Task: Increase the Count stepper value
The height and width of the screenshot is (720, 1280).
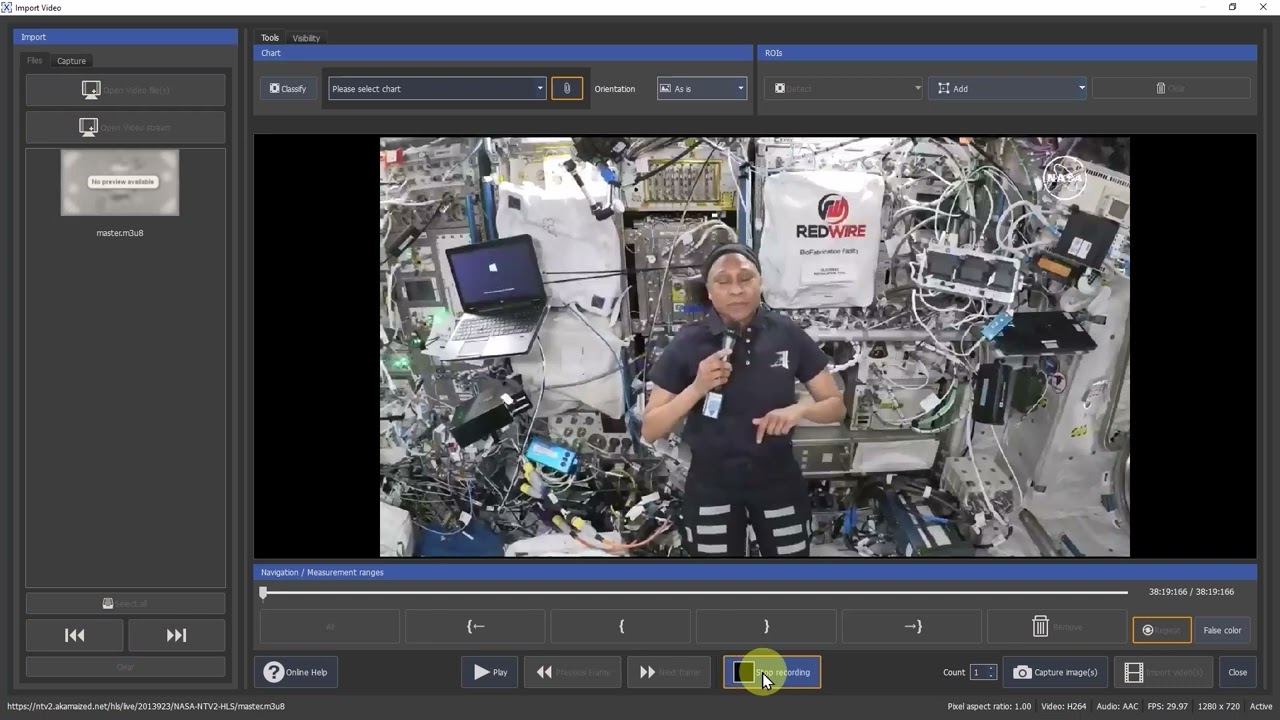Action: [991, 668]
